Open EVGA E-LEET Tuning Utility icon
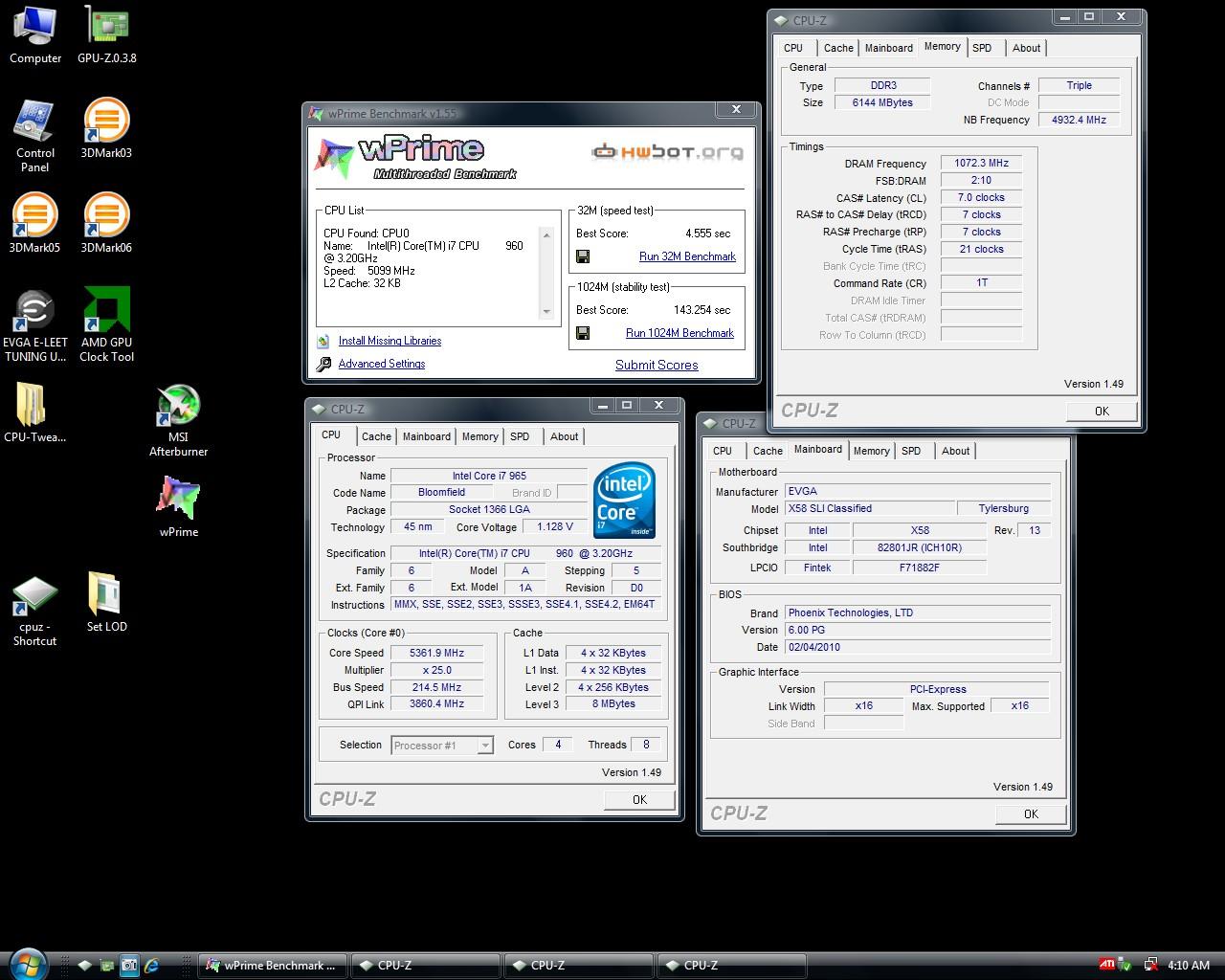The image size is (1225, 980). pyautogui.click(x=35, y=325)
